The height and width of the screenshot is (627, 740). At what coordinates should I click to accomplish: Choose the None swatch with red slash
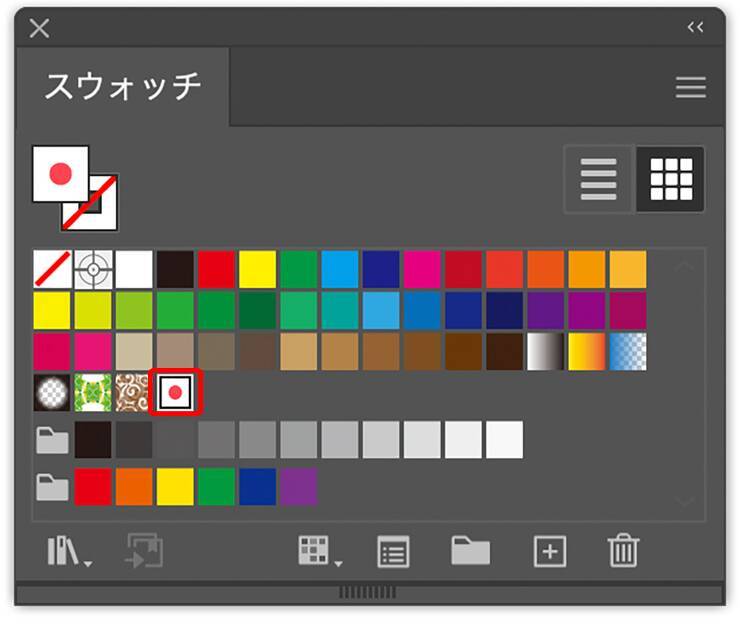coord(52,269)
